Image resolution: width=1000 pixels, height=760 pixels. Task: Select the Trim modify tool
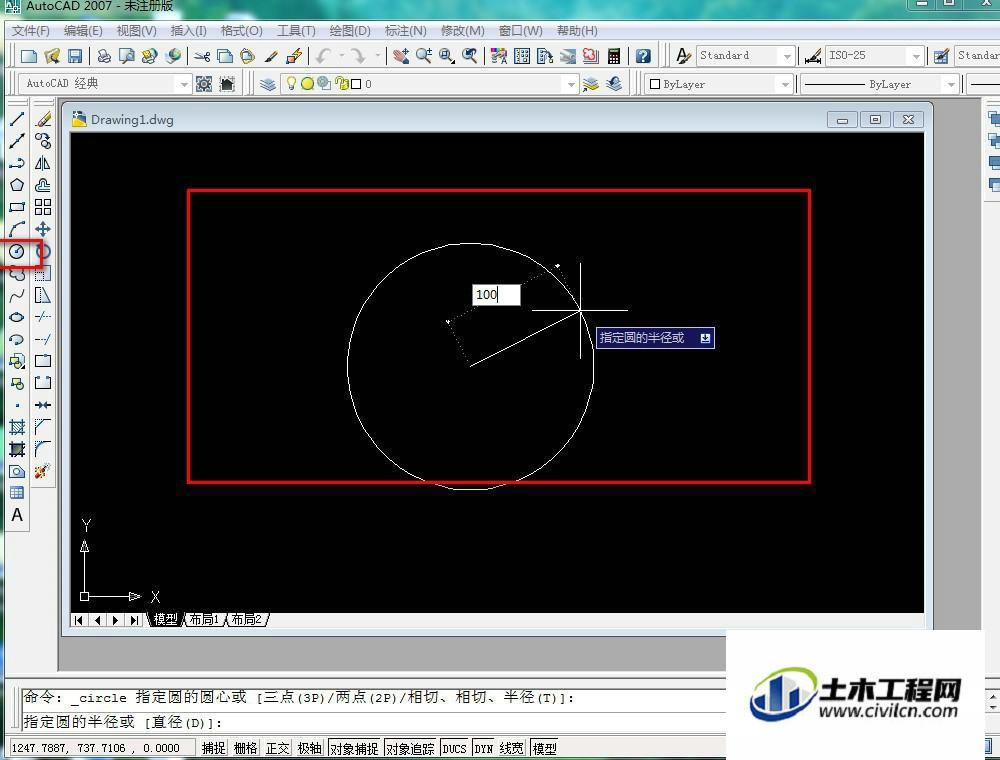tap(43, 317)
